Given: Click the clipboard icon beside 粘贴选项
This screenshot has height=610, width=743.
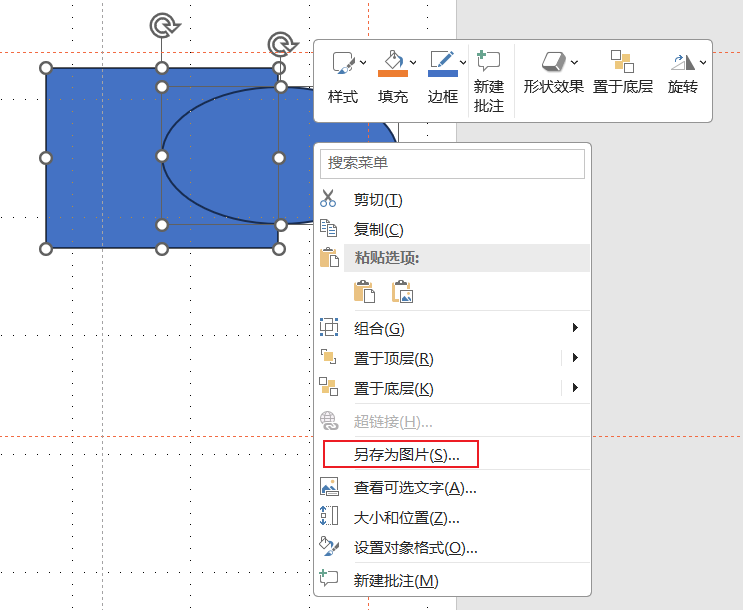Looking at the screenshot, I should (x=329, y=258).
